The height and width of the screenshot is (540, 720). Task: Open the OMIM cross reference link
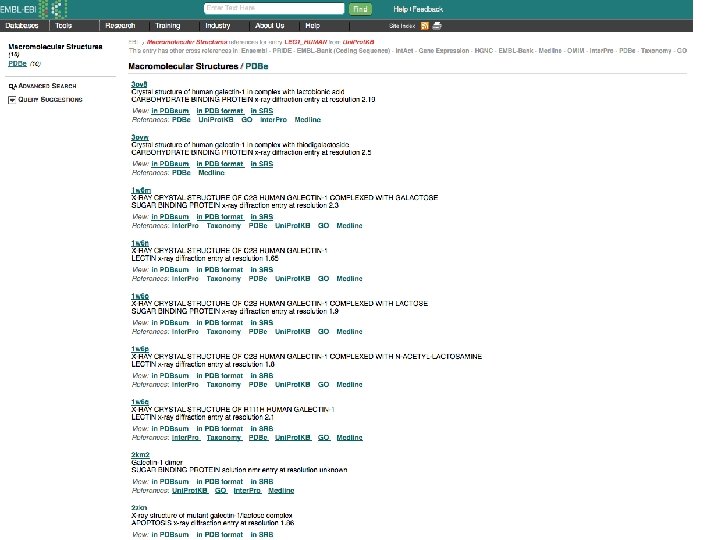tap(575, 51)
